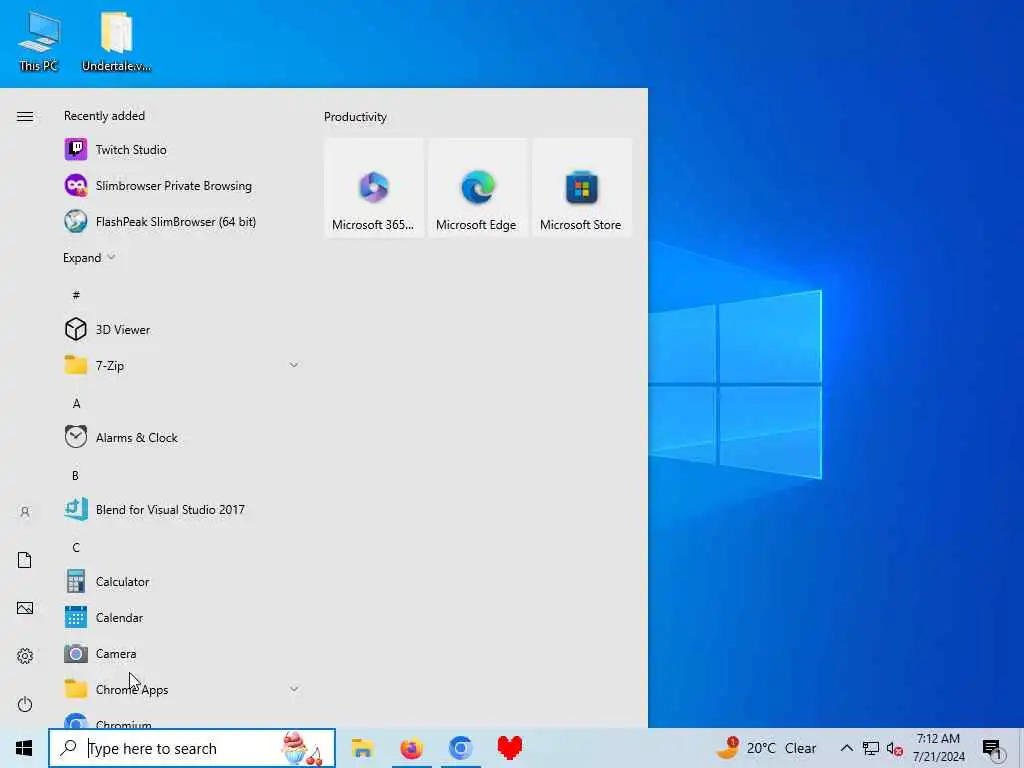Click the letter A section header

click(76, 404)
